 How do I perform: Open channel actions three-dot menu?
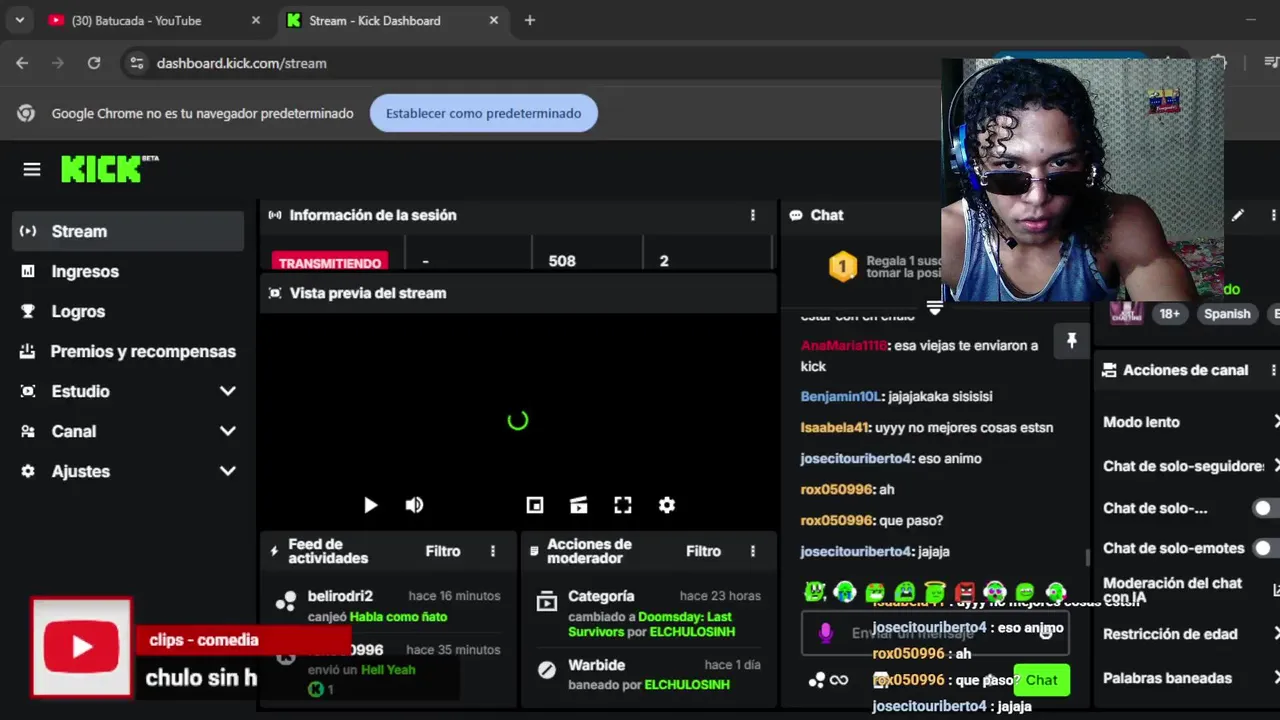pyautogui.click(x=1273, y=370)
